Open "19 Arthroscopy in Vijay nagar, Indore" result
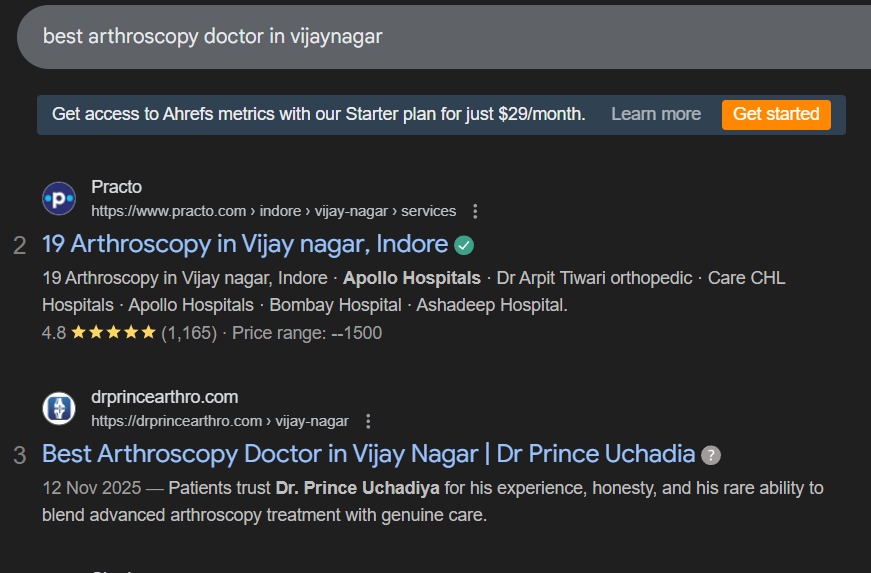 click(x=245, y=244)
